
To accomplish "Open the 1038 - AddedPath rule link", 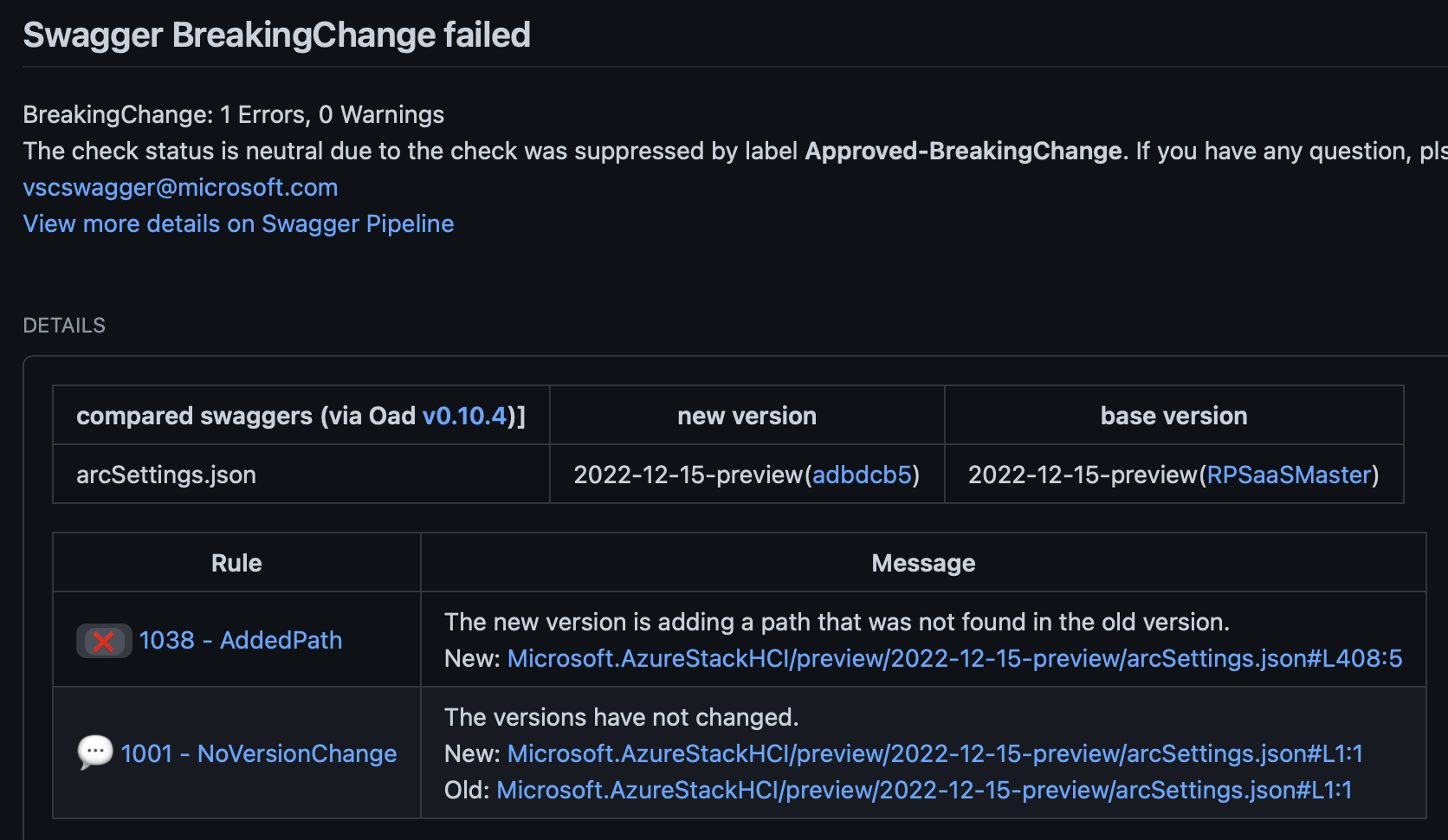I will click(x=241, y=640).
